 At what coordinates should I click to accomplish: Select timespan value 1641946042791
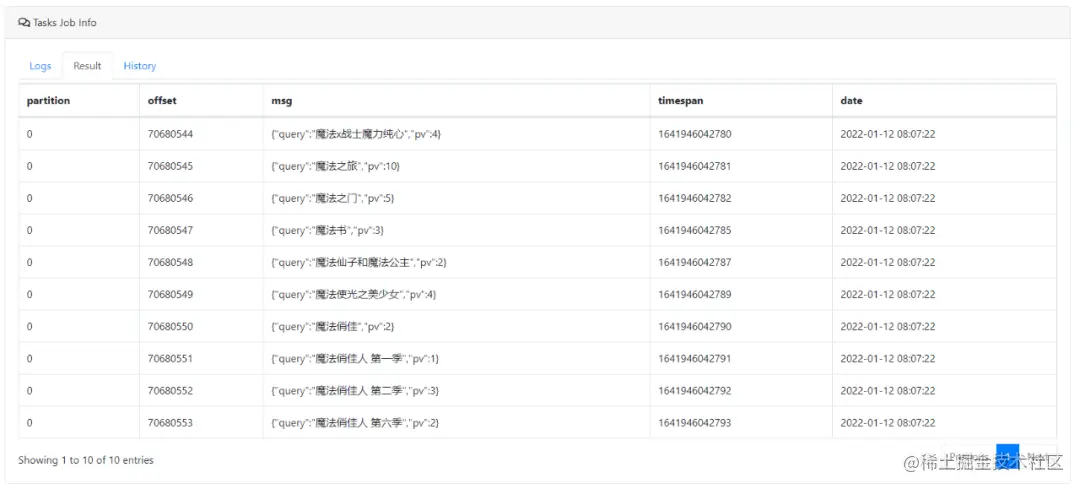[x=695, y=358]
